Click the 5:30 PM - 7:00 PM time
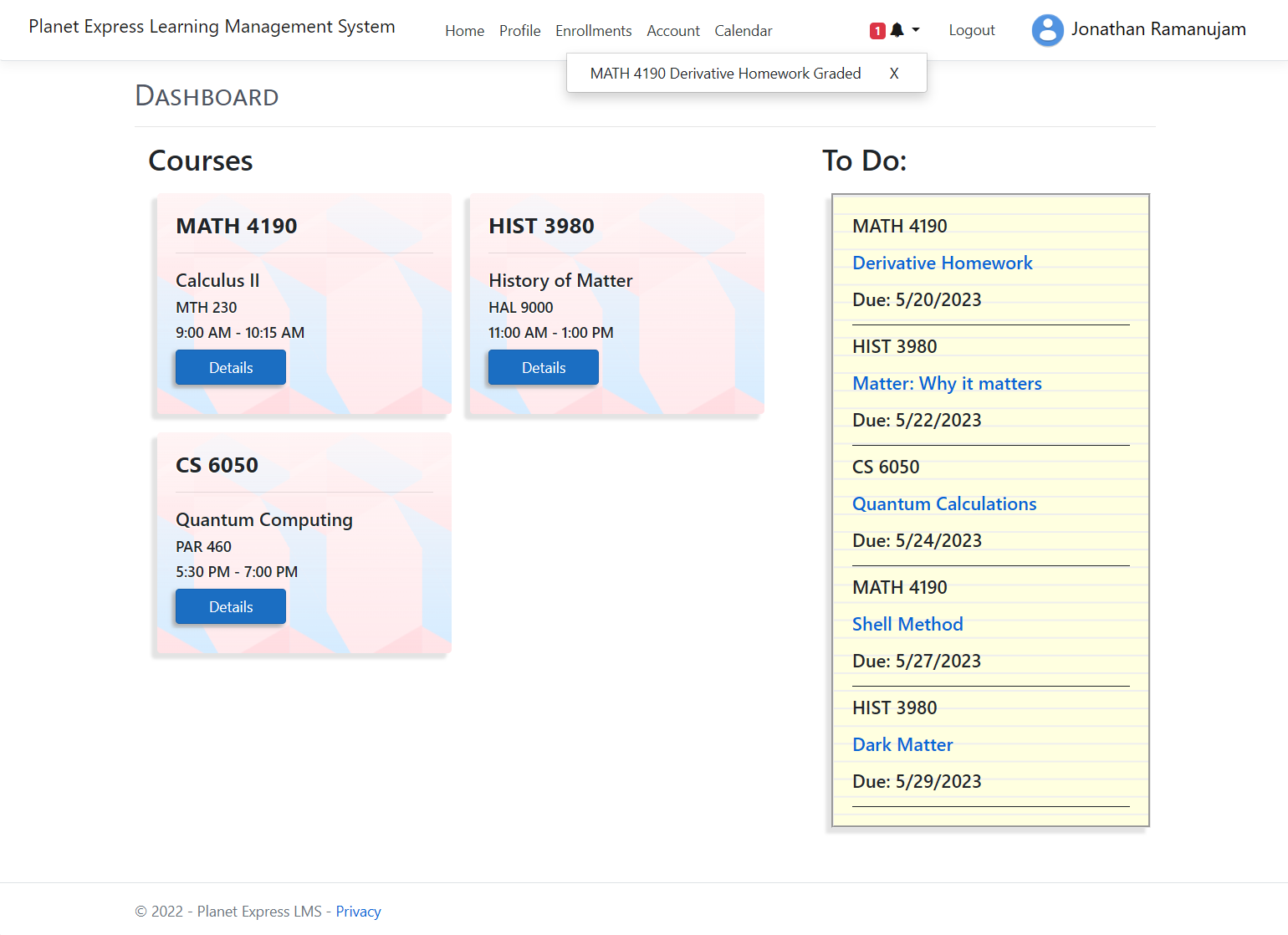This screenshot has width=1288, height=935. pos(237,572)
